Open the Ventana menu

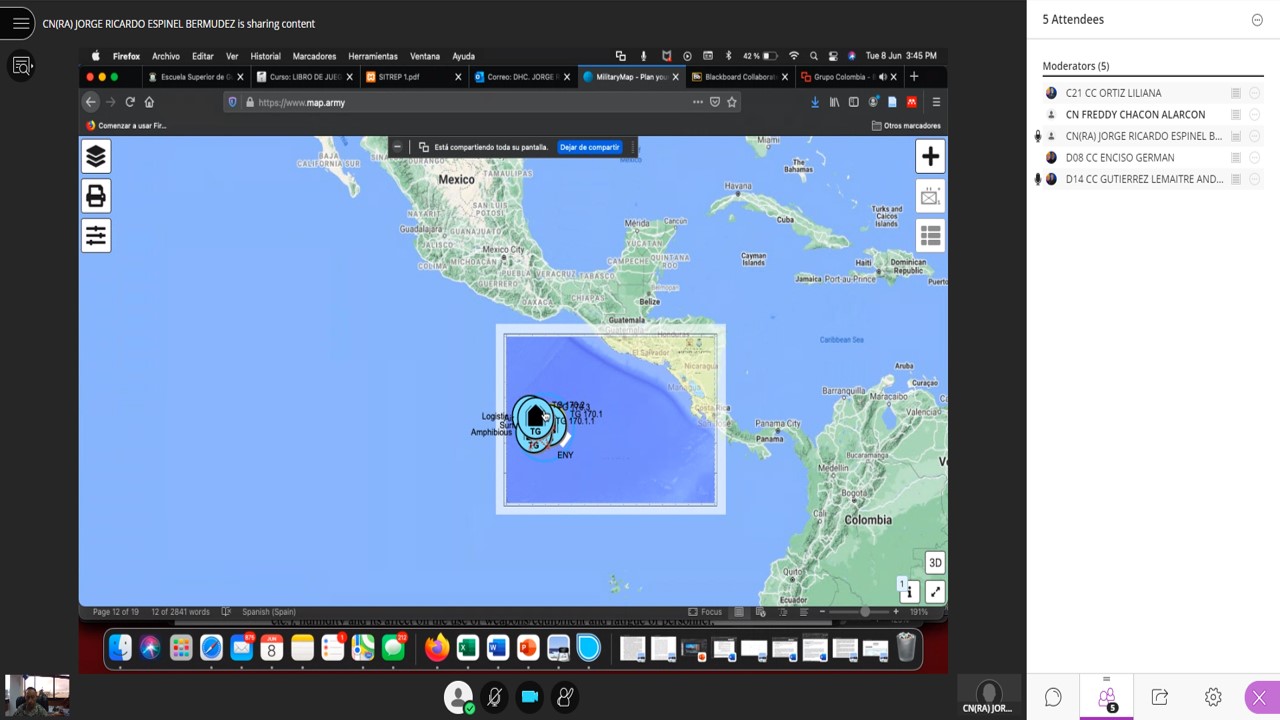(424, 56)
